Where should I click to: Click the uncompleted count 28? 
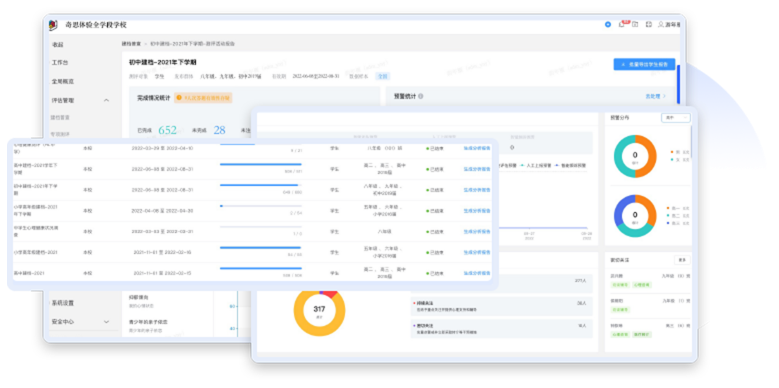coord(219,130)
